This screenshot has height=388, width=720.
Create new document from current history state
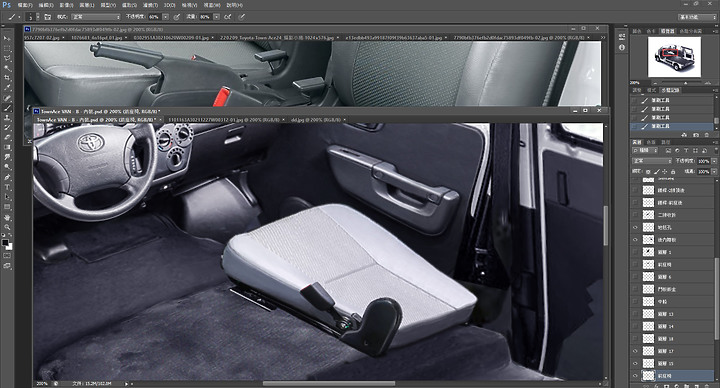point(684,135)
